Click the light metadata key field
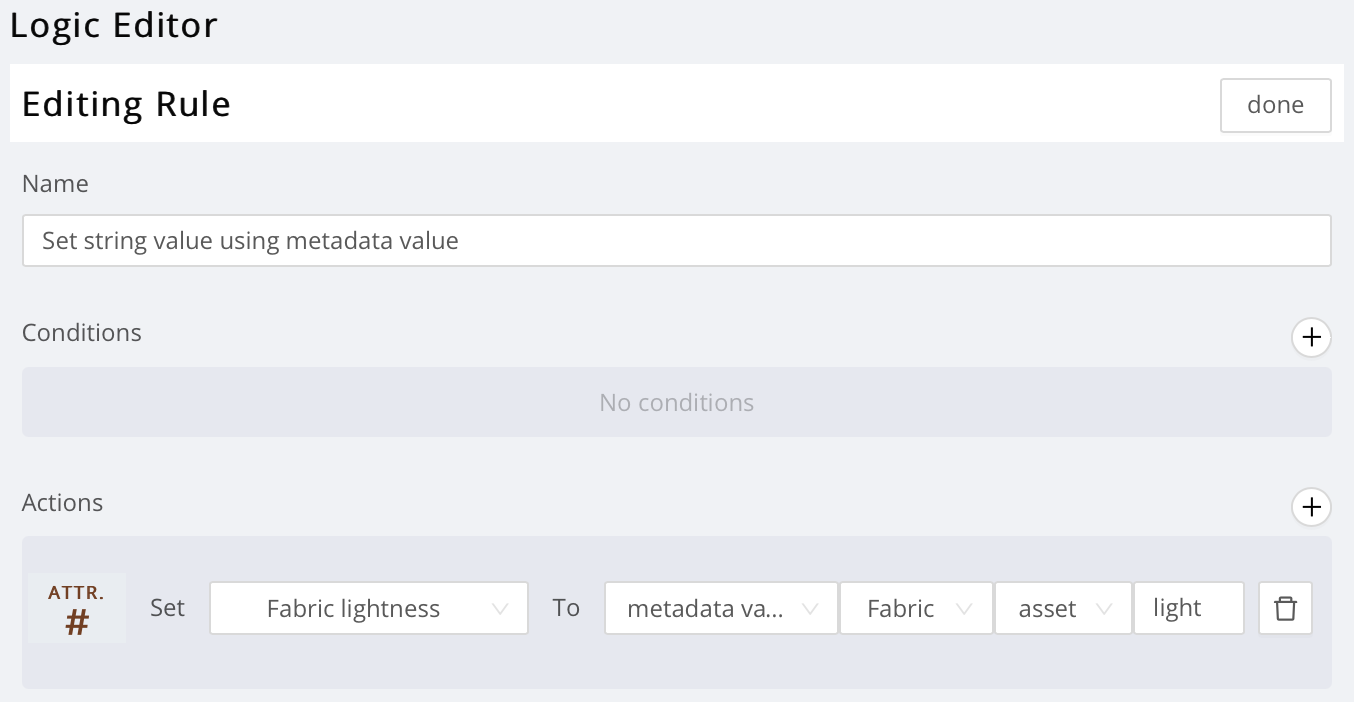1354x702 pixels. coord(1188,608)
